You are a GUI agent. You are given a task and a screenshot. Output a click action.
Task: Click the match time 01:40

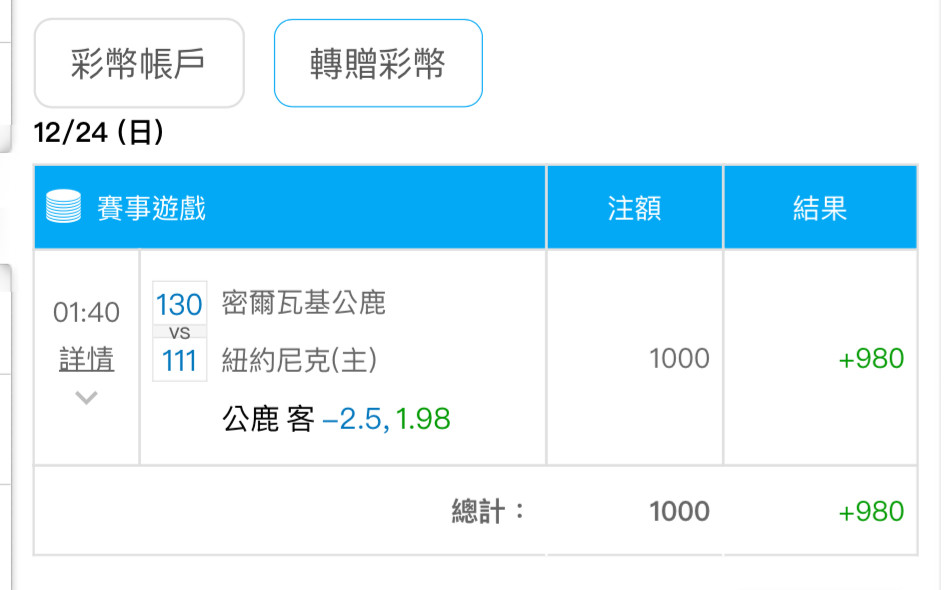pos(86,312)
